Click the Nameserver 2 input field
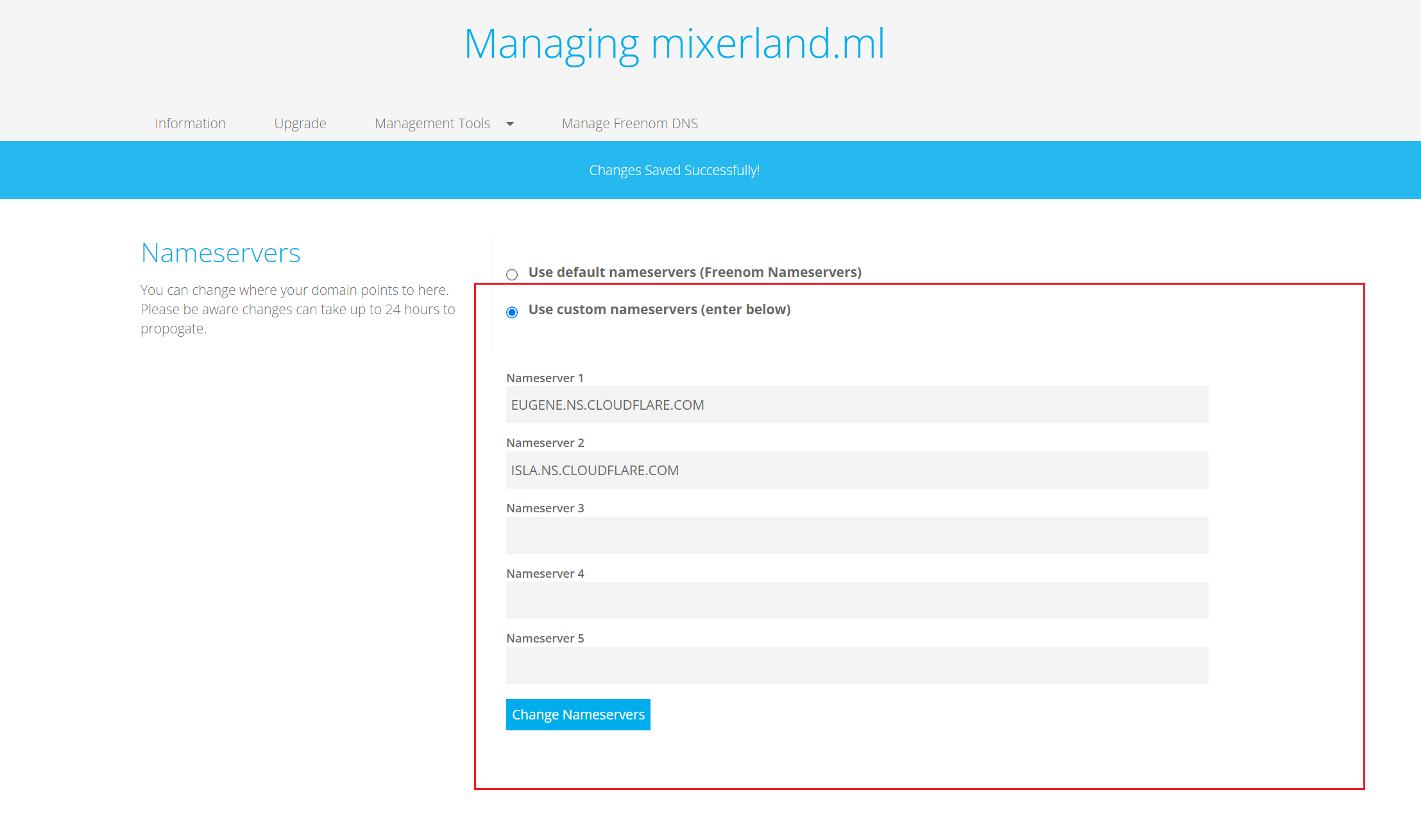The height and width of the screenshot is (840, 1421). (x=857, y=470)
